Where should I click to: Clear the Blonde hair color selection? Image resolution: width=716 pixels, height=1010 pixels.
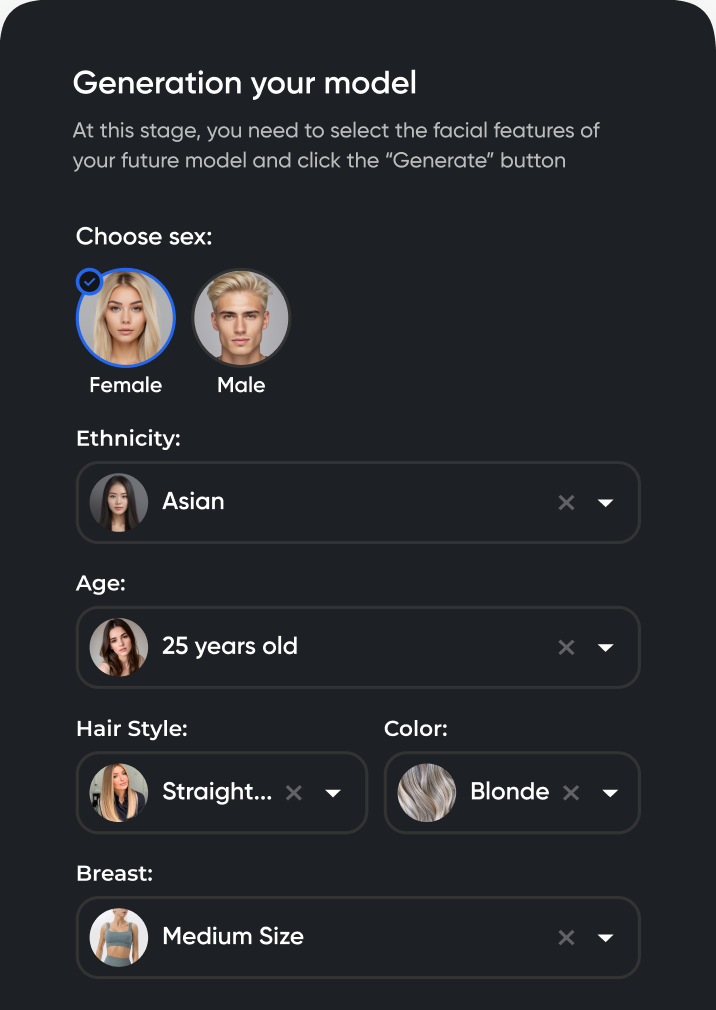(571, 792)
